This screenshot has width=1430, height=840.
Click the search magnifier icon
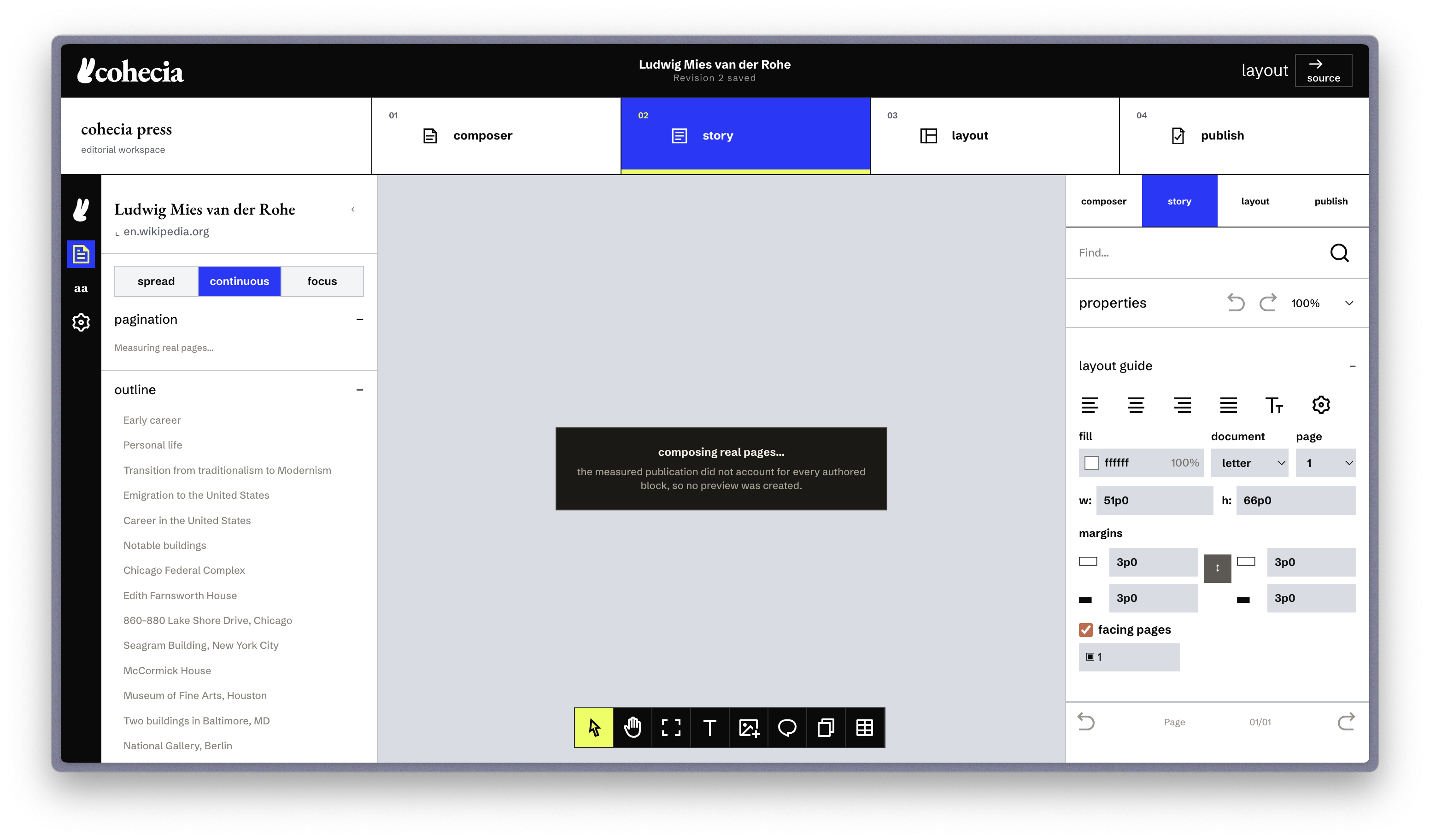click(x=1339, y=252)
